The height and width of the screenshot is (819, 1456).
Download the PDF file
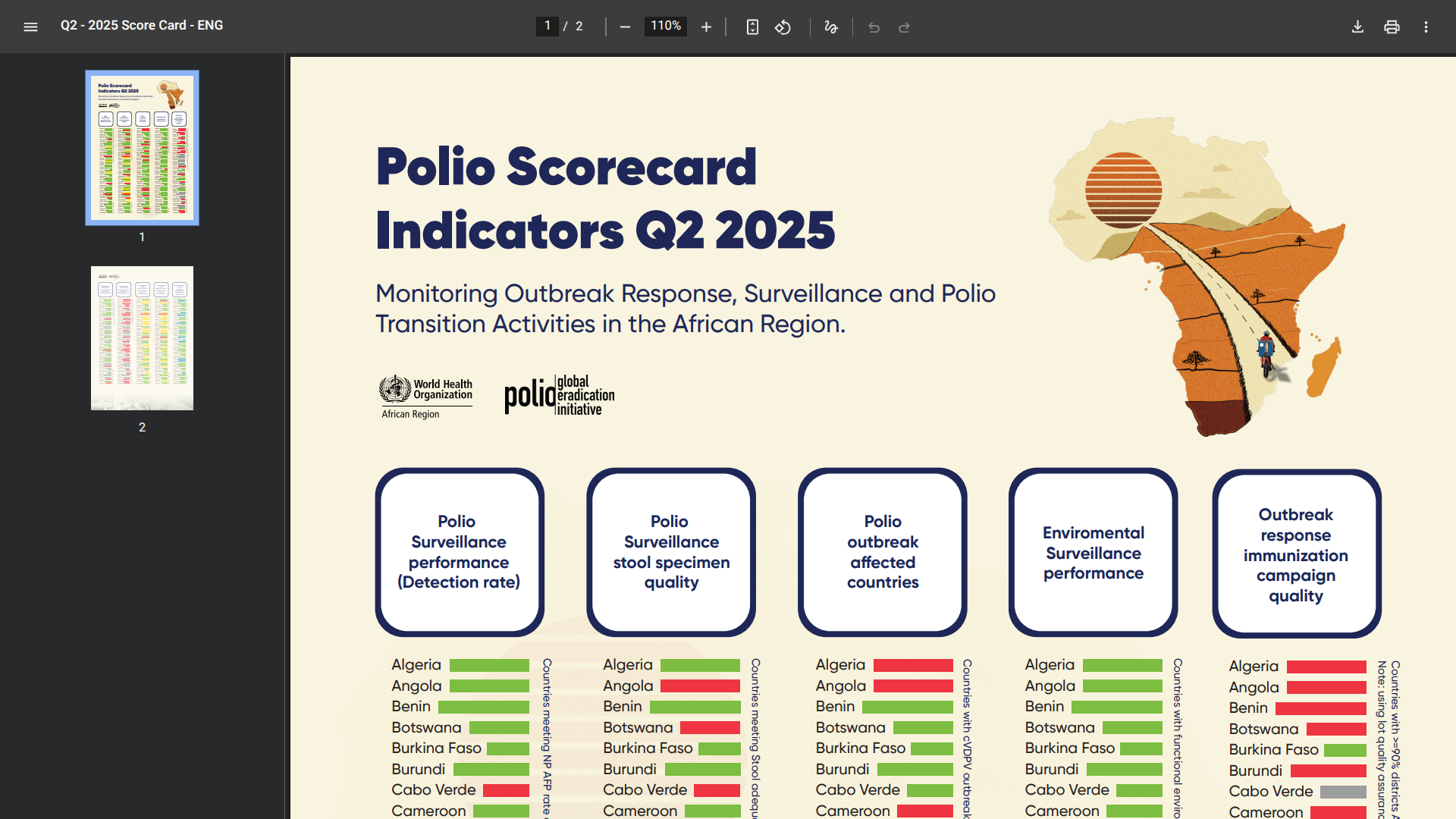click(1357, 27)
